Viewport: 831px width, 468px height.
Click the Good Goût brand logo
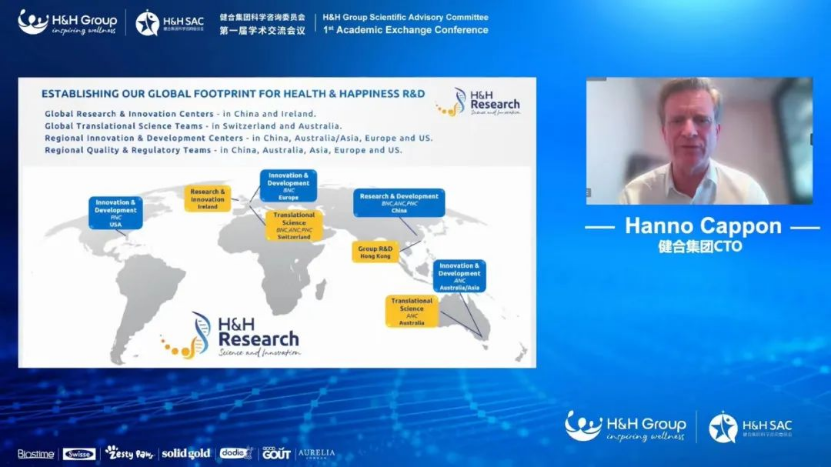tap(276, 453)
